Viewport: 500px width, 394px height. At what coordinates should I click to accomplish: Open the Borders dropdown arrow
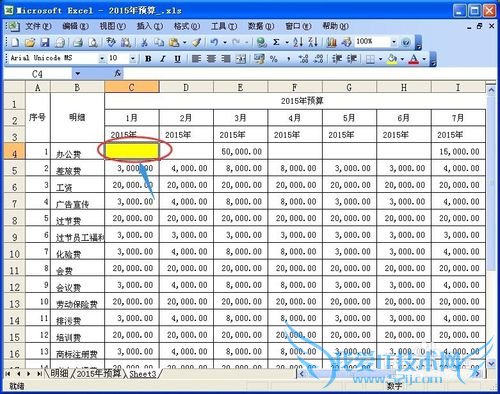pos(380,59)
